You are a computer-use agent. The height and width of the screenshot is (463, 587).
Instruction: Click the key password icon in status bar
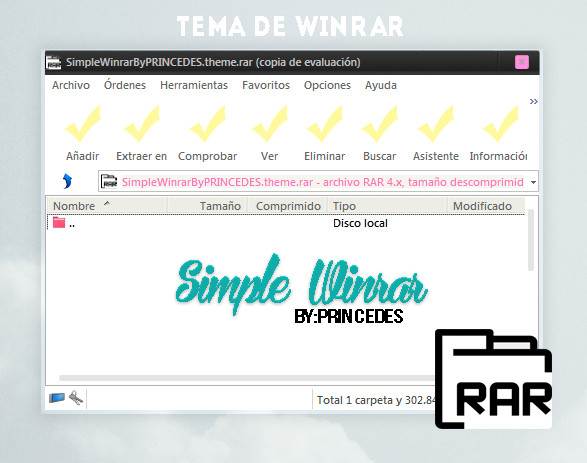click(76, 398)
